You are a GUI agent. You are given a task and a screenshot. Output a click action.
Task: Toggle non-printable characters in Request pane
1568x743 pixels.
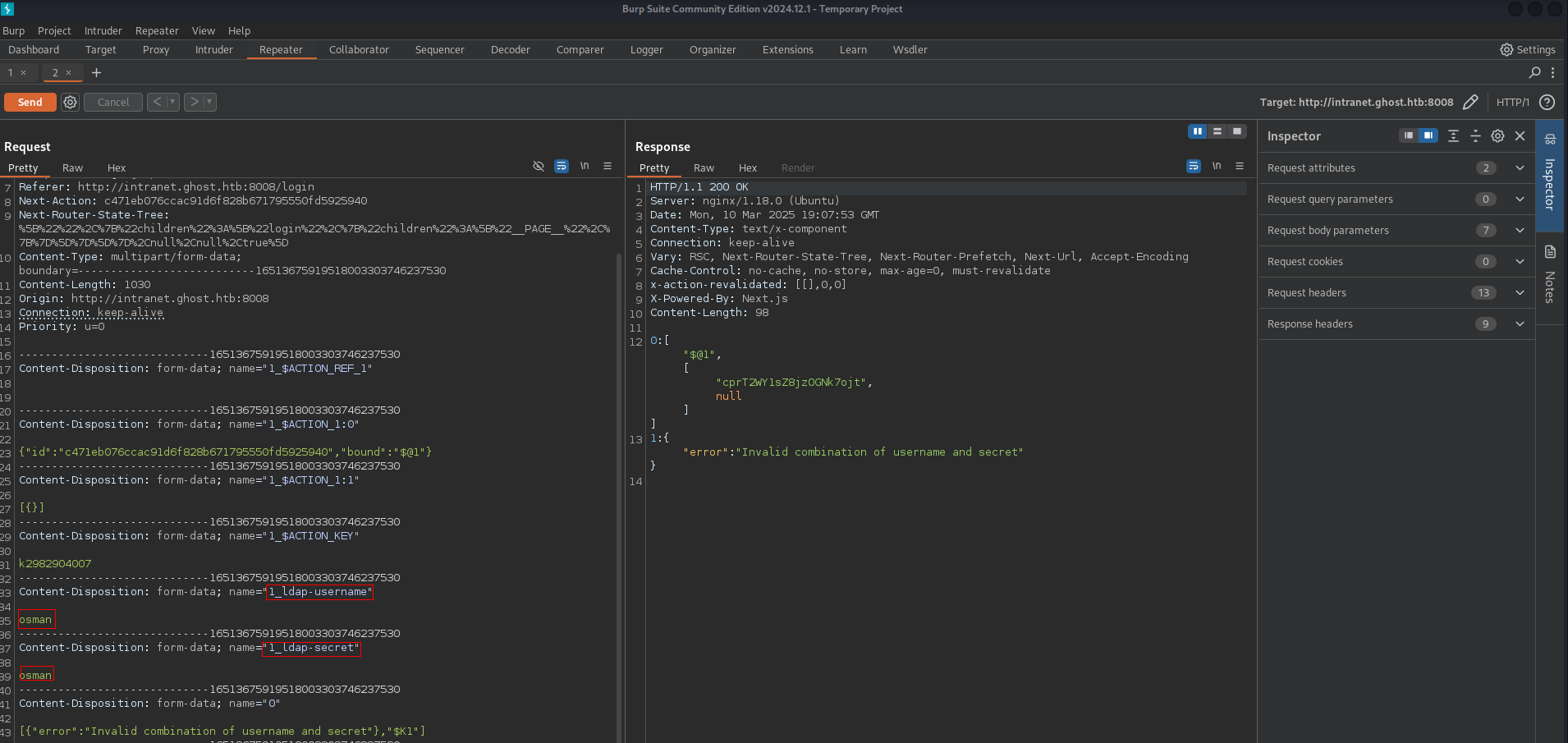coord(585,166)
